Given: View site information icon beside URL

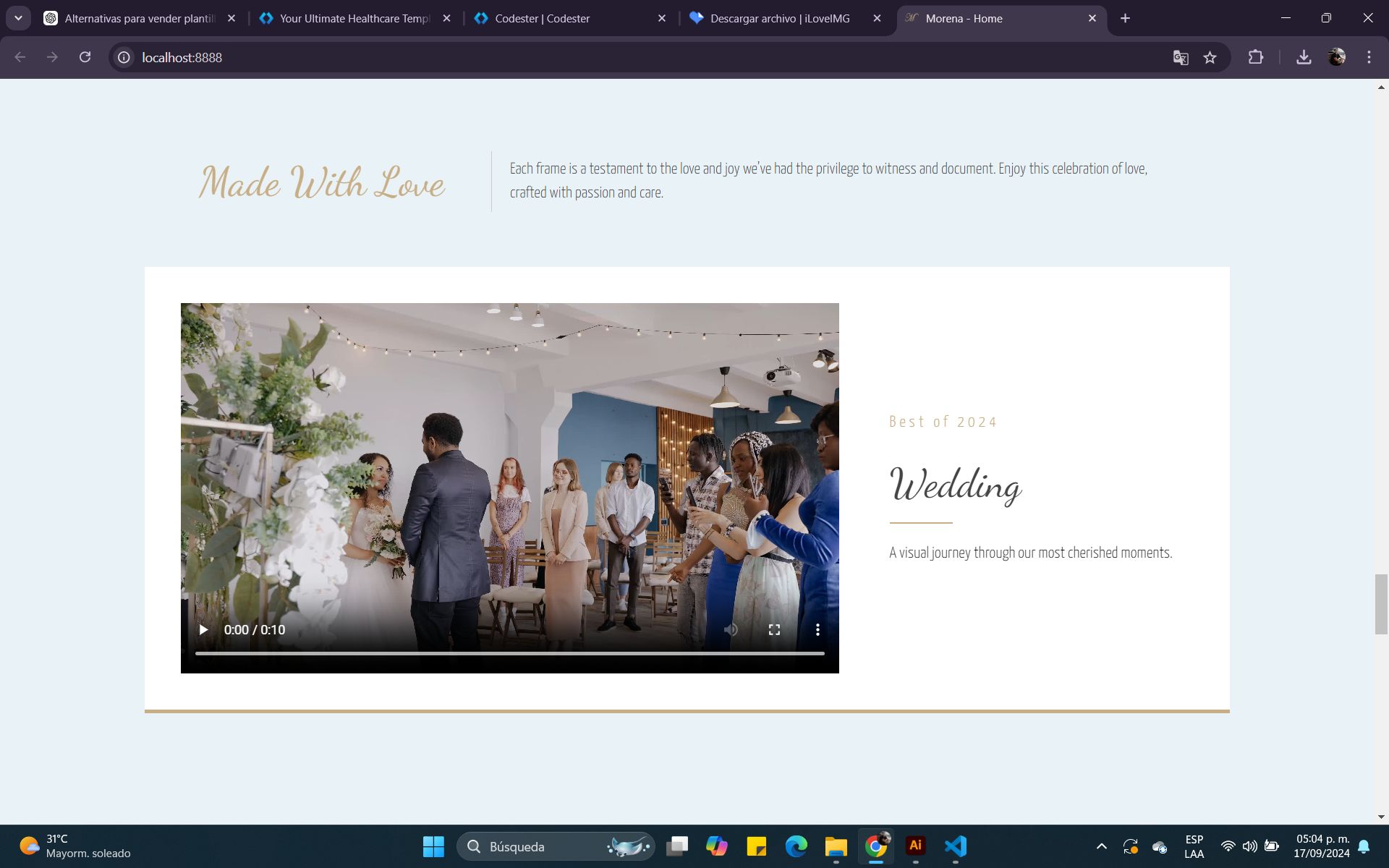Looking at the screenshot, I should click(124, 57).
